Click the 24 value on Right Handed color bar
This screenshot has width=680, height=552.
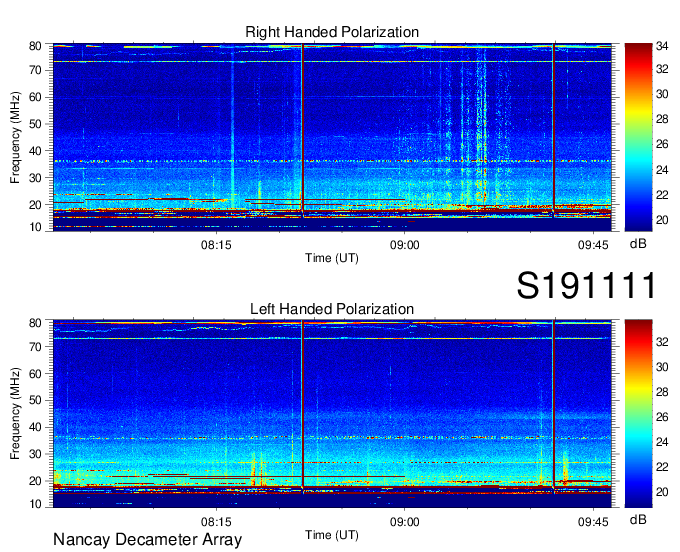(662, 170)
